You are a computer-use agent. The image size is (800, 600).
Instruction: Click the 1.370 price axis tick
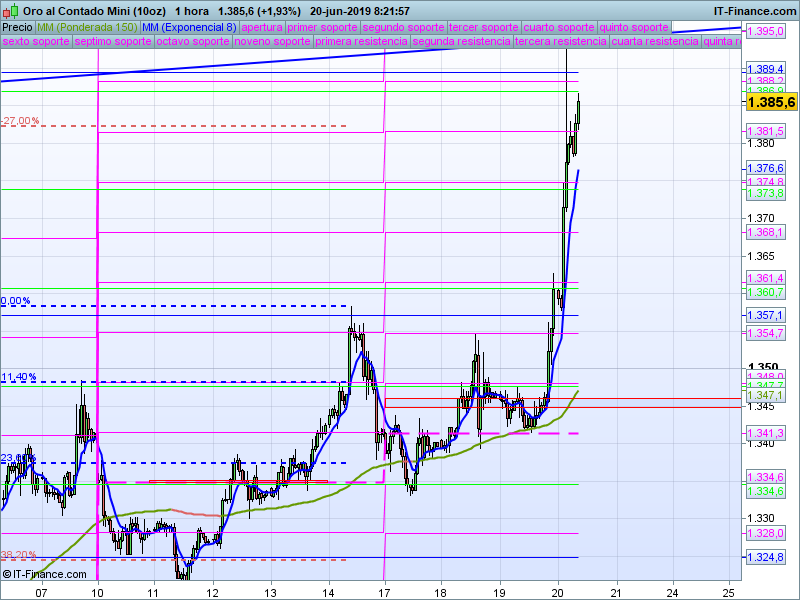pos(761,218)
